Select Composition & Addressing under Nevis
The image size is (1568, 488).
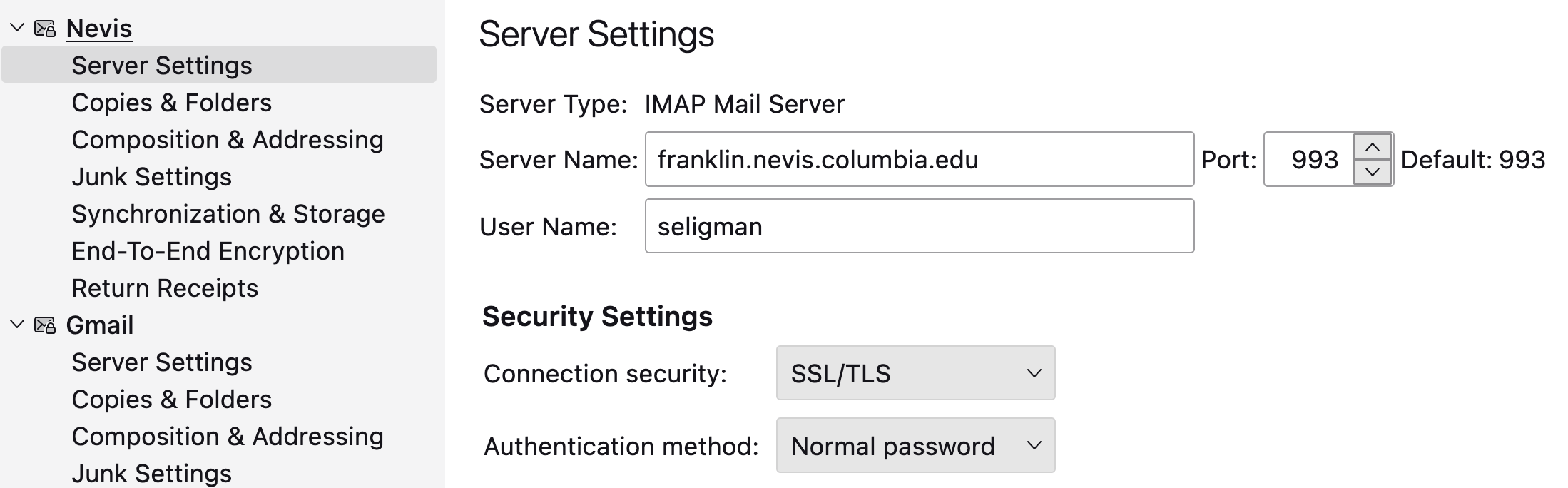pos(227,139)
